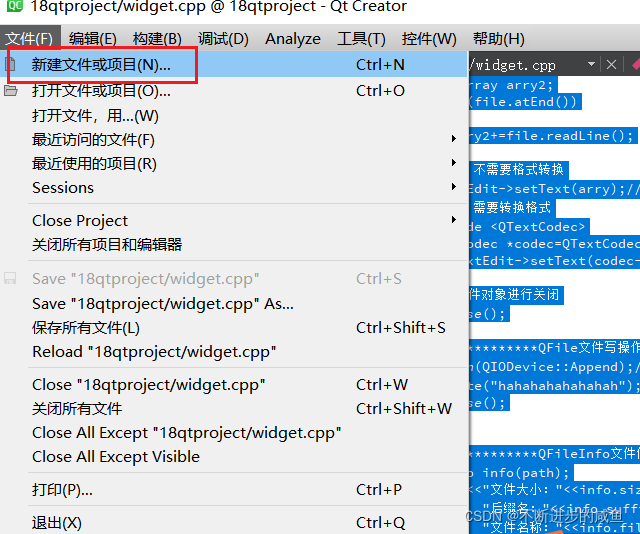This screenshot has width=640, height=534.
Task: Select 退出(X) to quit
Action: (233, 523)
